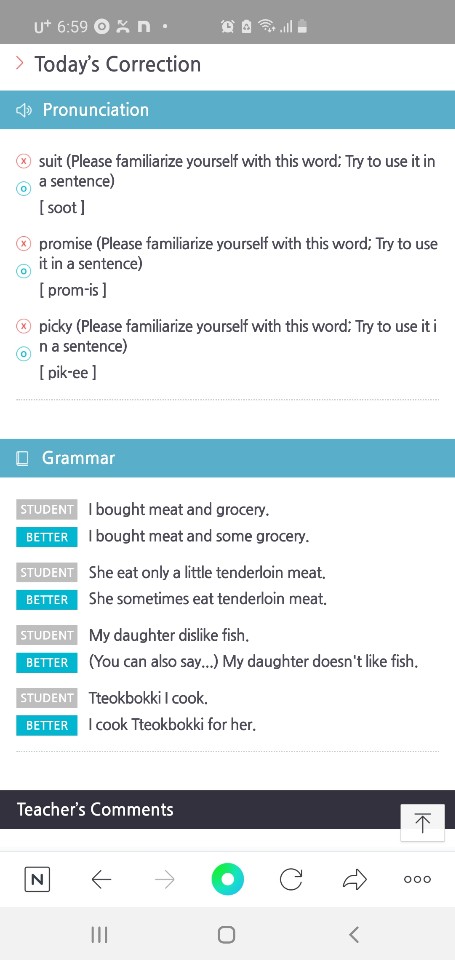Tap the Android recent apps button
The height and width of the screenshot is (960, 455).
point(99,934)
